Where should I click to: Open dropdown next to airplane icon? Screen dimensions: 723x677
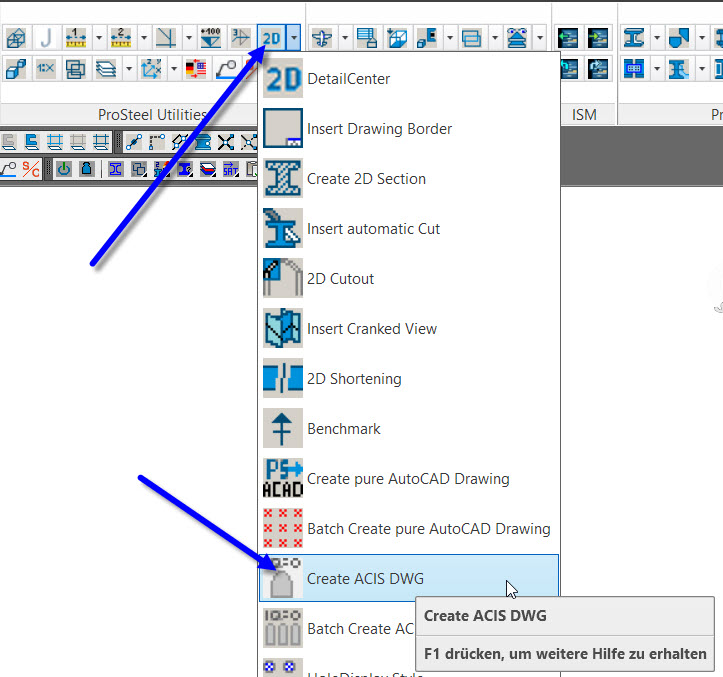point(345,37)
